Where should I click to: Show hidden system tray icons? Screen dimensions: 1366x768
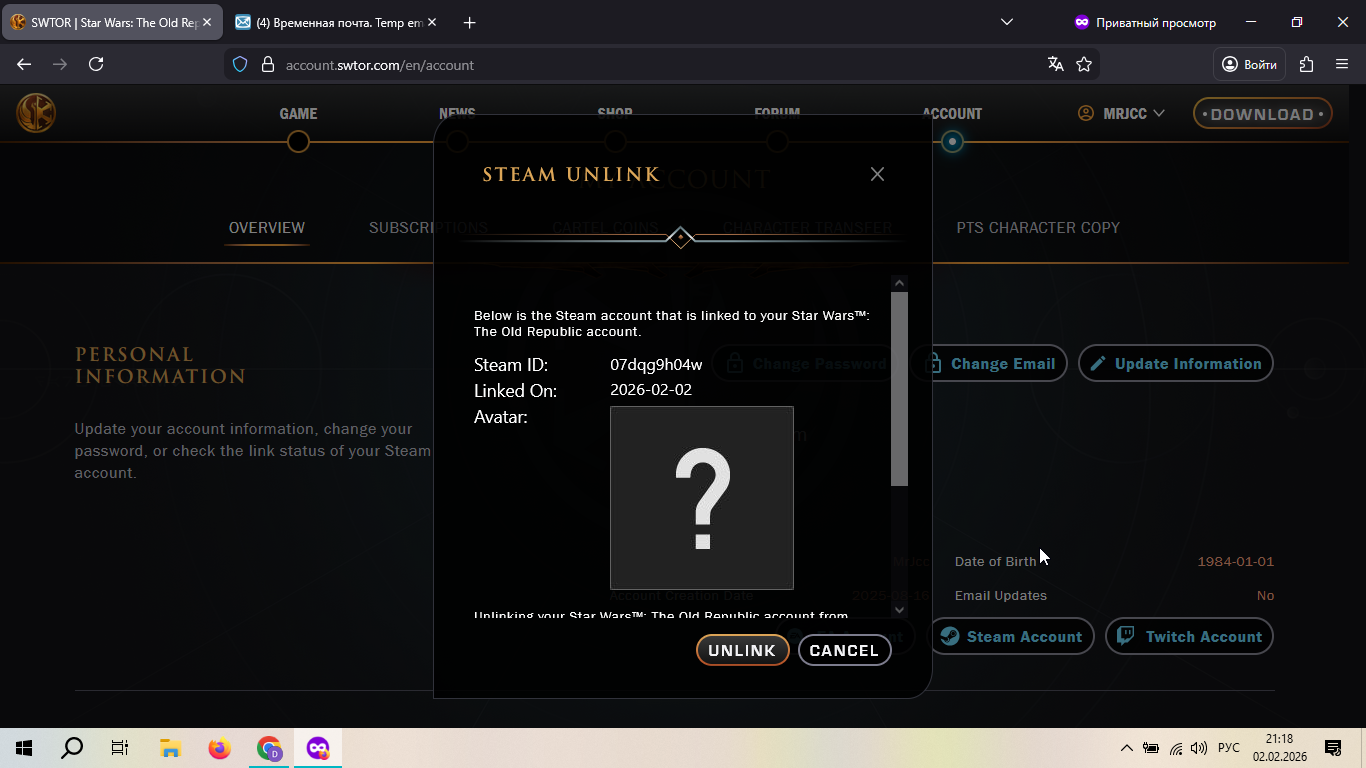coord(1127,748)
